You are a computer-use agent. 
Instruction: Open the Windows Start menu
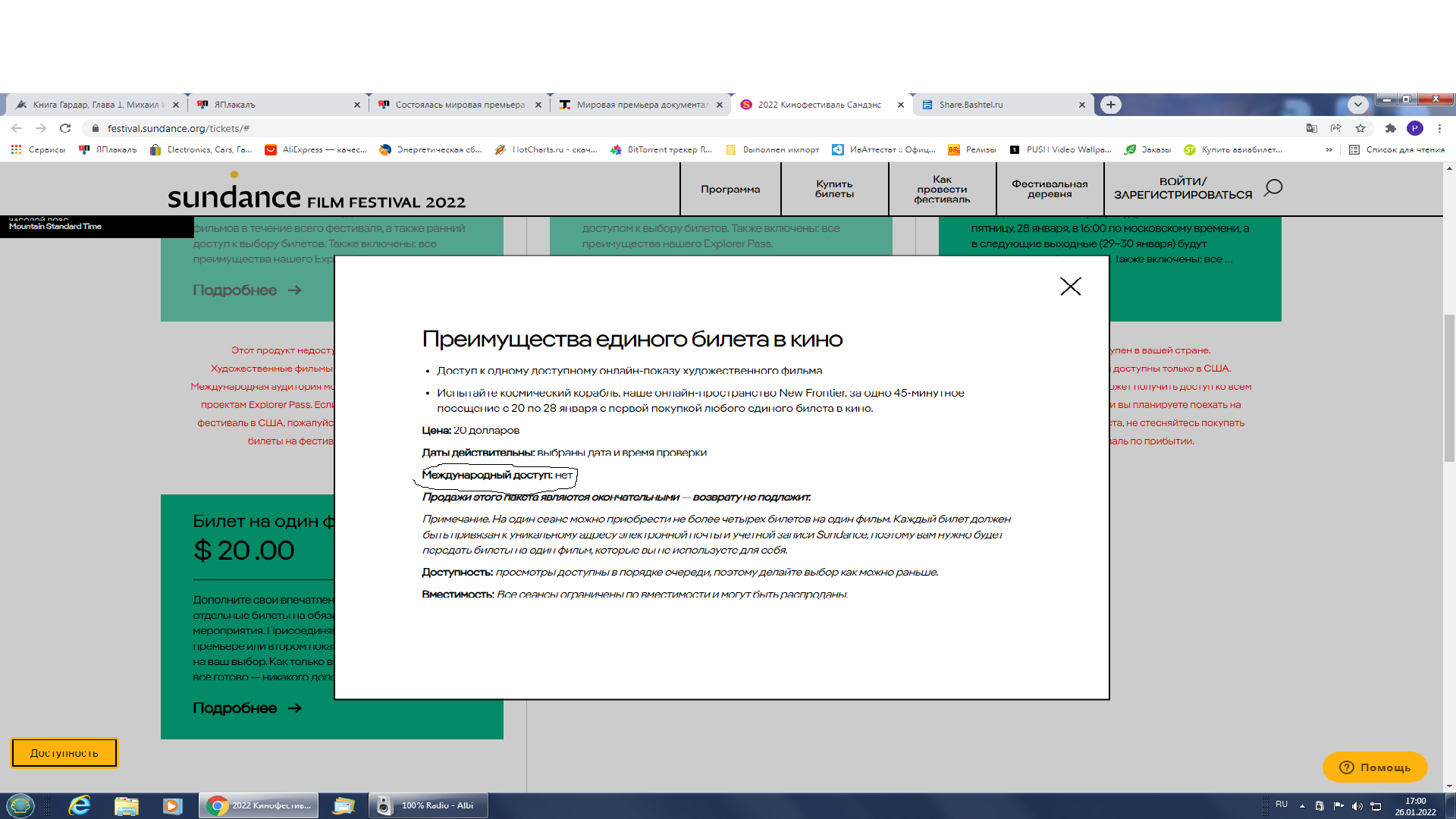(20, 805)
